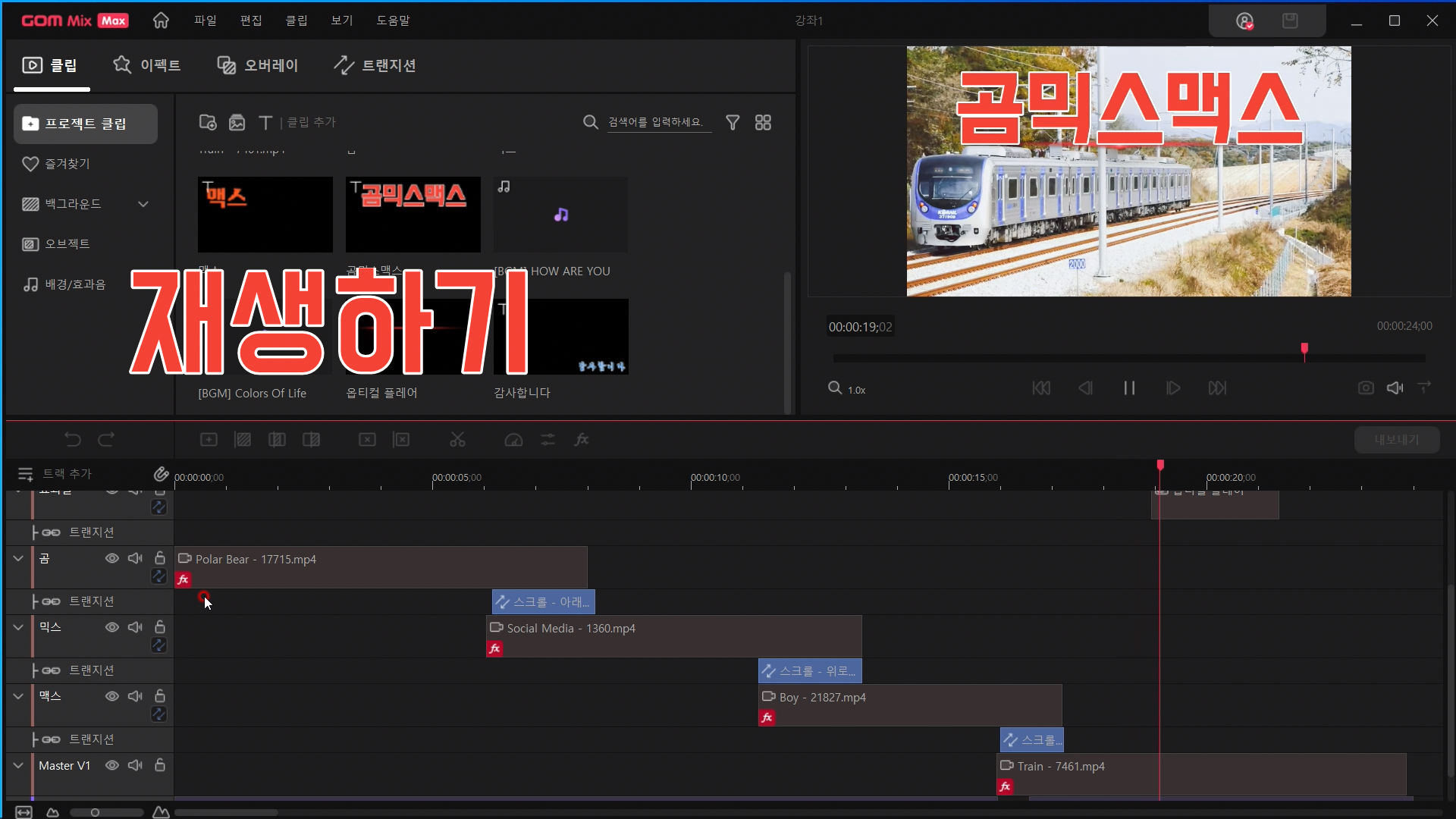Click 트랙 추가 to add track
The height and width of the screenshot is (819, 1456).
point(55,474)
